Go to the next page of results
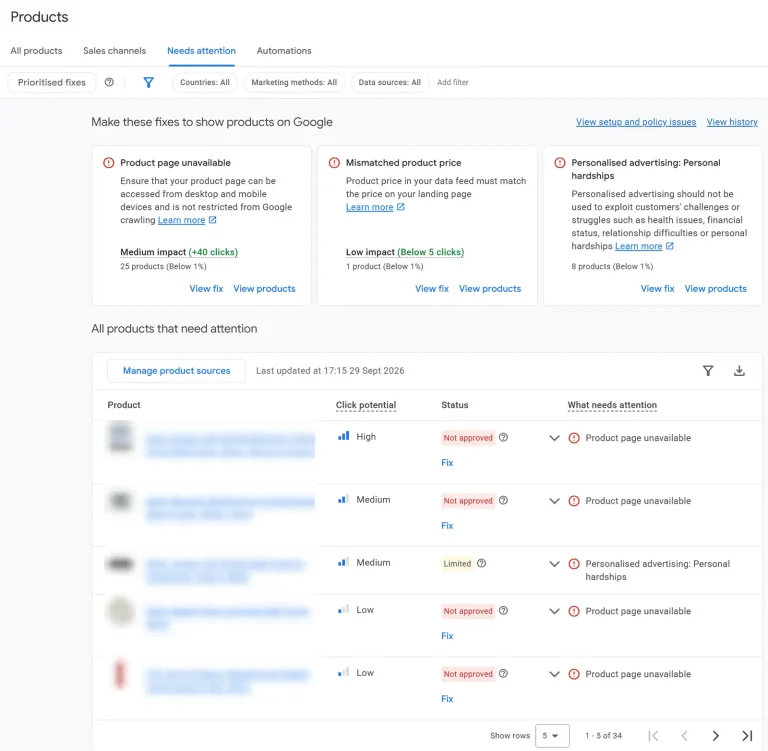Viewport: 768px width, 751px height. click(716, 735)
